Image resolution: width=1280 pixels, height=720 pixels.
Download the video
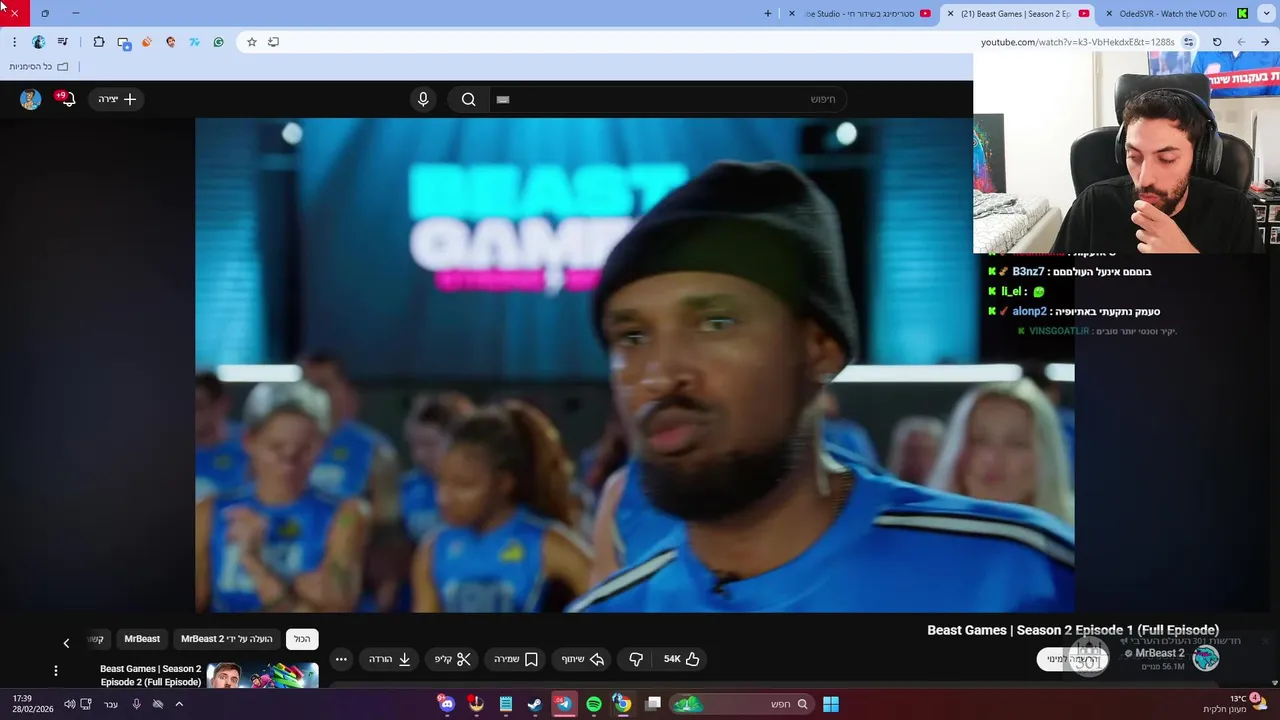pos(390,659)
